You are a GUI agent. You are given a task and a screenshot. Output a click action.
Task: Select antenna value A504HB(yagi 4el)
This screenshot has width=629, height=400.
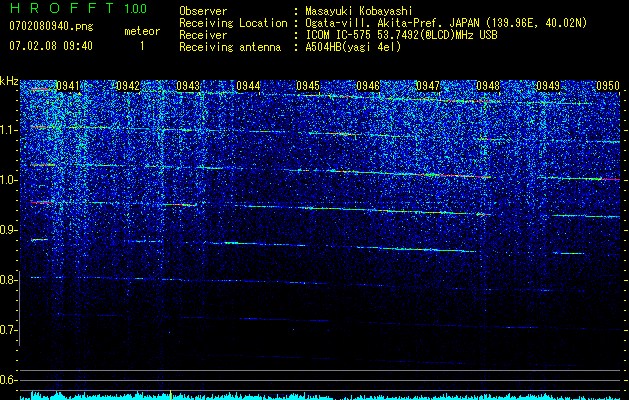point(353,47)
